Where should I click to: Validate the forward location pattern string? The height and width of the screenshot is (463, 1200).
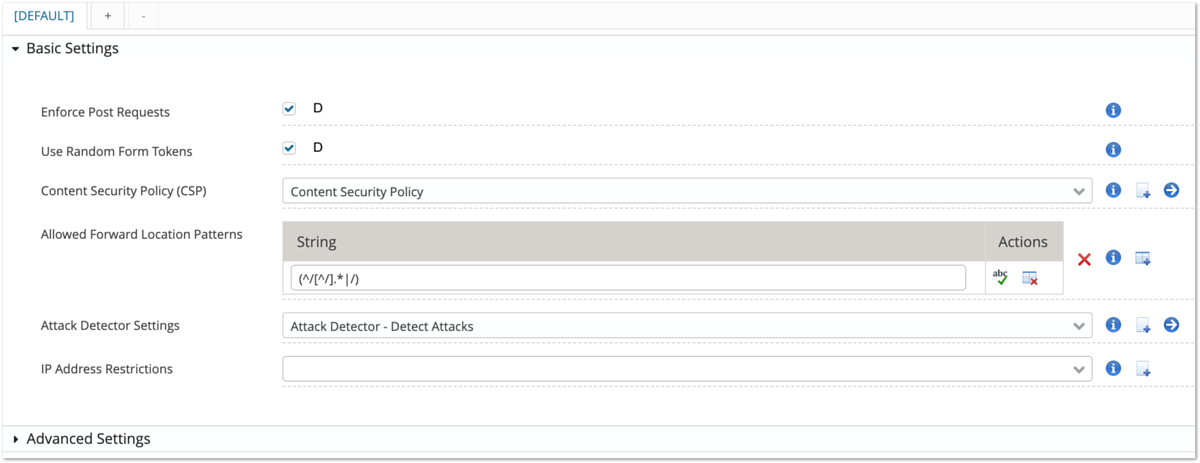tap(999, 277)
